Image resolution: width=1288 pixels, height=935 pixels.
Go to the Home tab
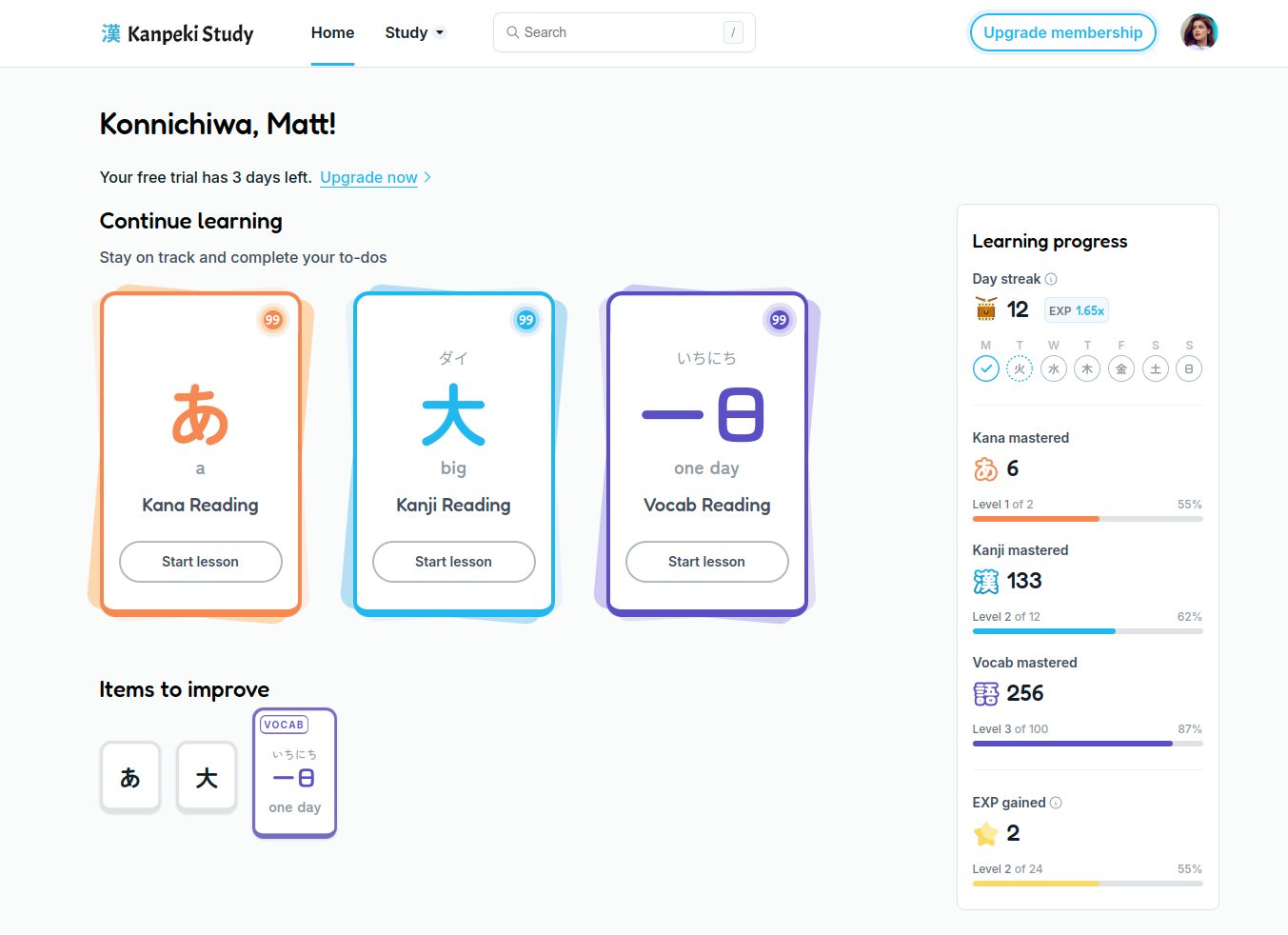332,32
